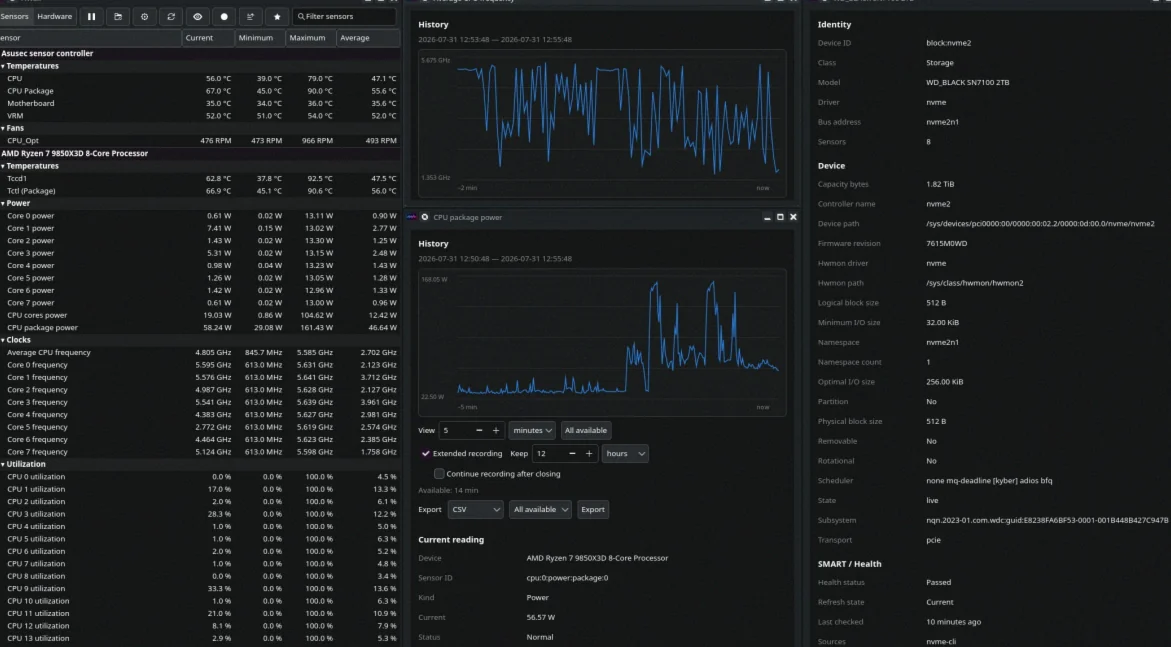This screenshot has height=647, width=1171.
Task: Select the Average CPU frequency row
Action: pos(200,353)
